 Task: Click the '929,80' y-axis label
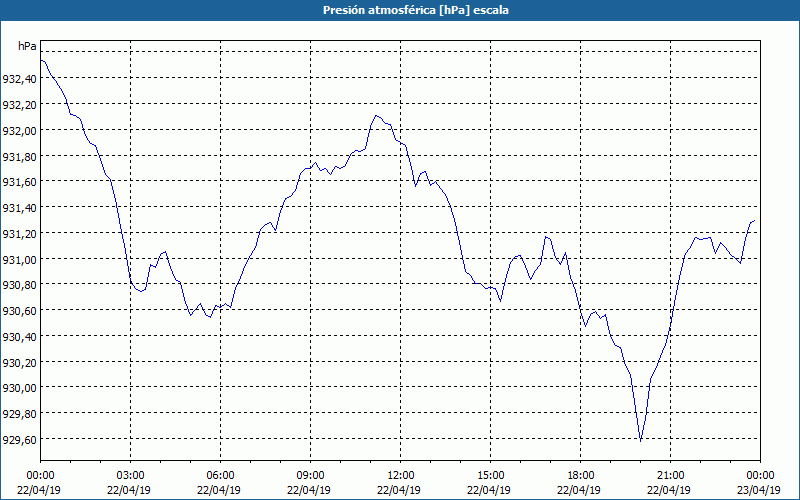pyautogui.click(x=19, y=414)
